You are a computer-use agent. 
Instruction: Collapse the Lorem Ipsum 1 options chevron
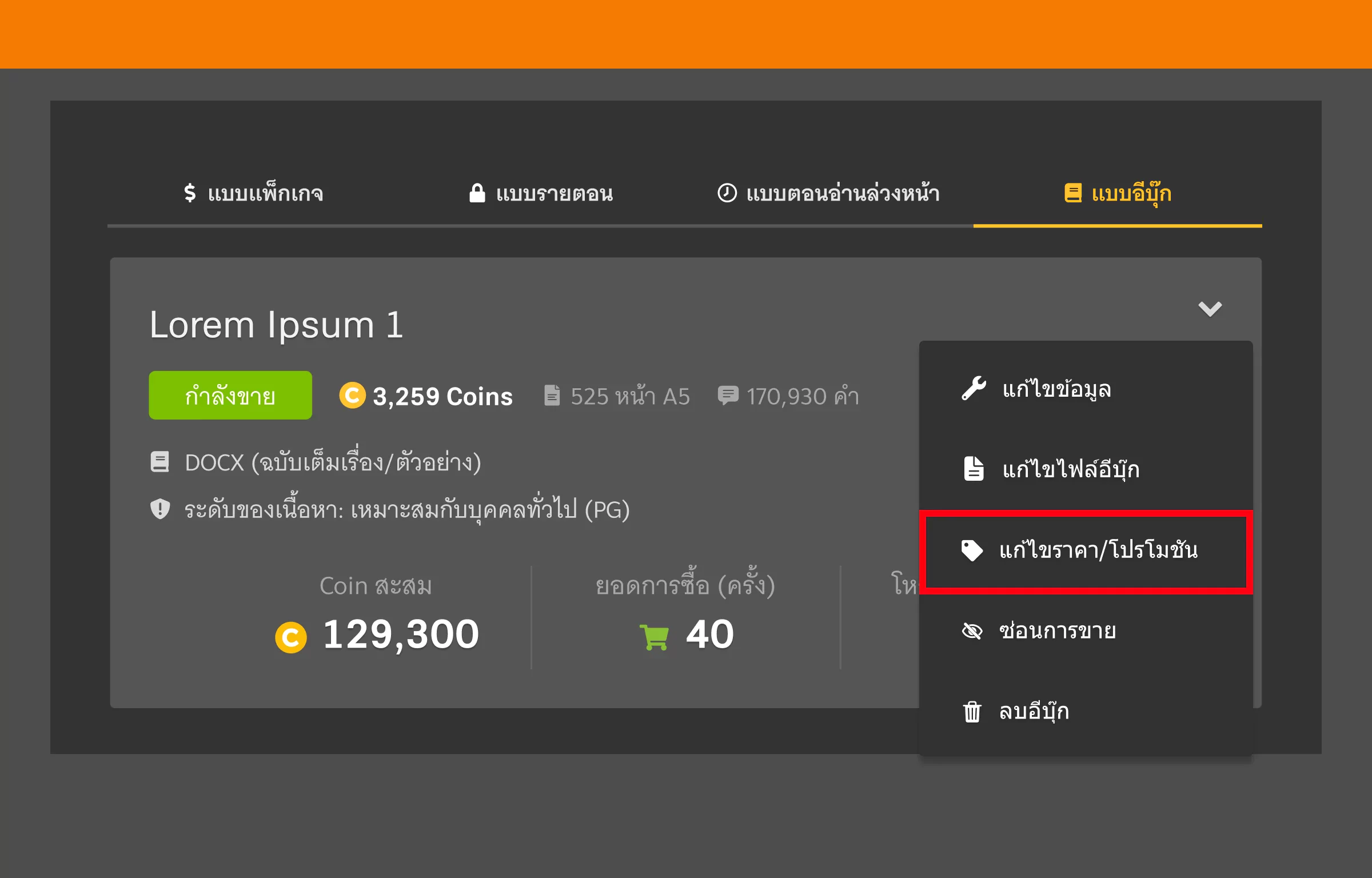click(x=1210, y=309)
